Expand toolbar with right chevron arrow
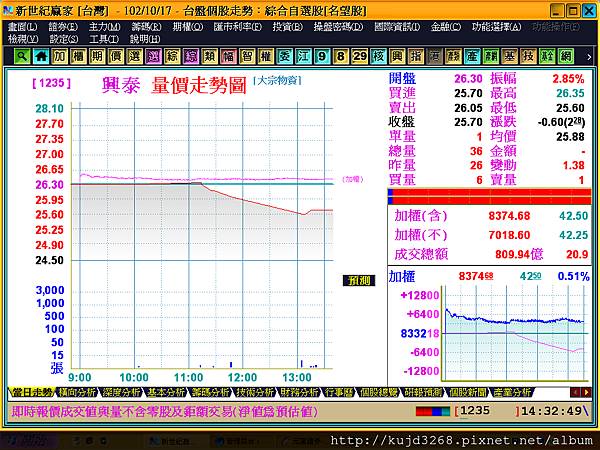 click(x=589, y=57)
